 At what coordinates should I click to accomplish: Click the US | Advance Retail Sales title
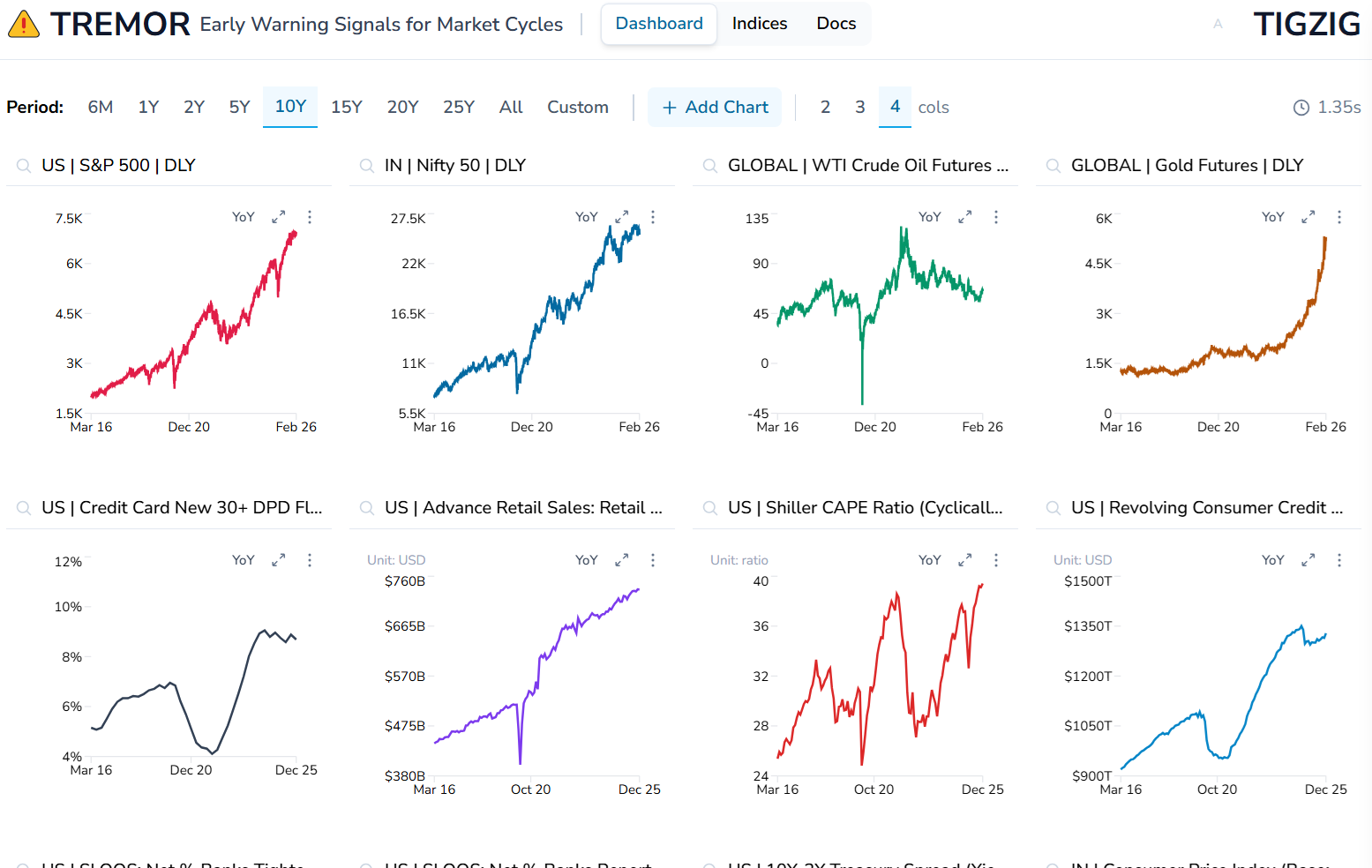[x=523, y=508]
